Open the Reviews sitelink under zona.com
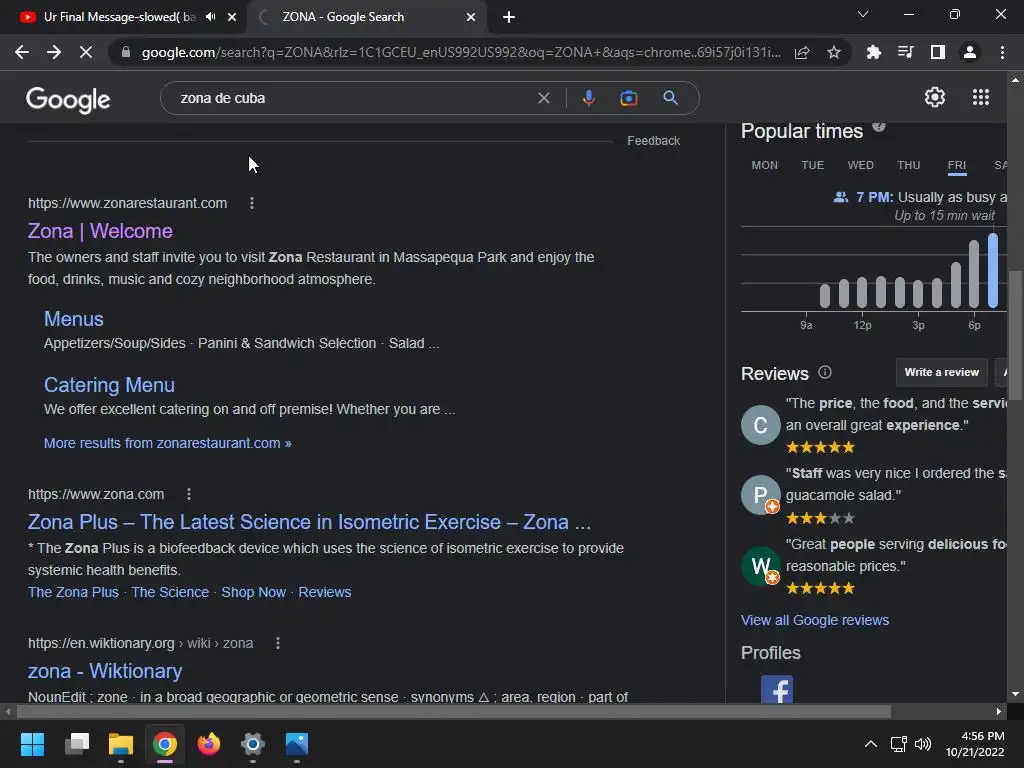The width and height of the screenshot is (1024, 768). pos(325,592)
